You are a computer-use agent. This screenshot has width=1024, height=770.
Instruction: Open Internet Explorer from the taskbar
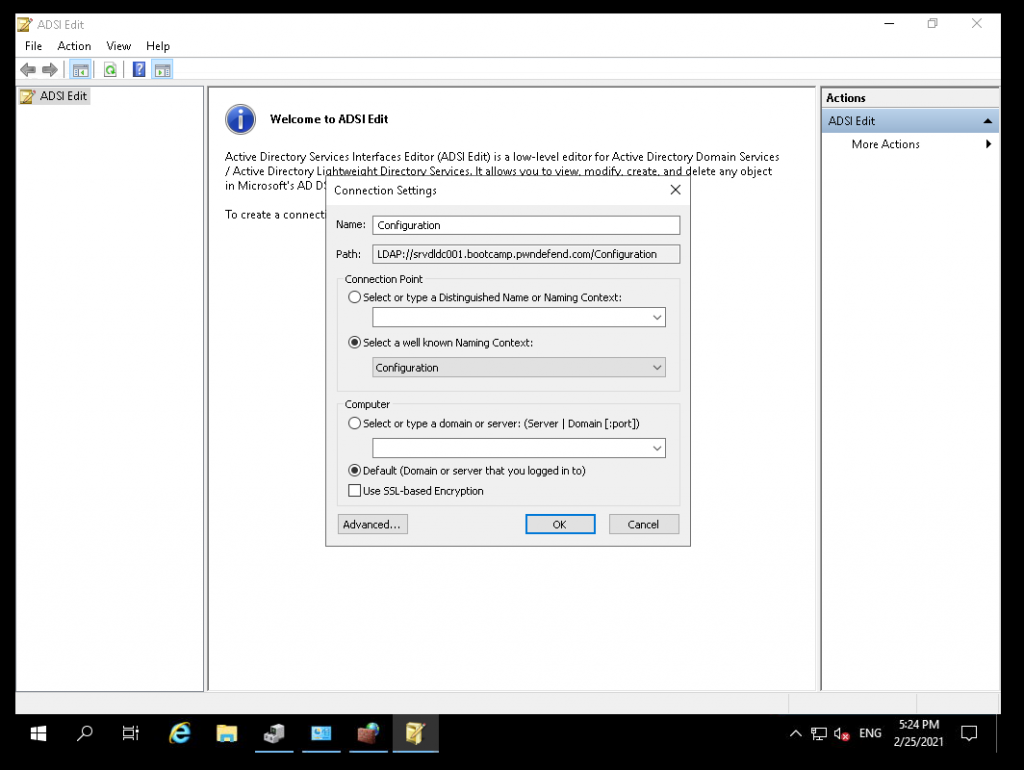tap(180, 734)
